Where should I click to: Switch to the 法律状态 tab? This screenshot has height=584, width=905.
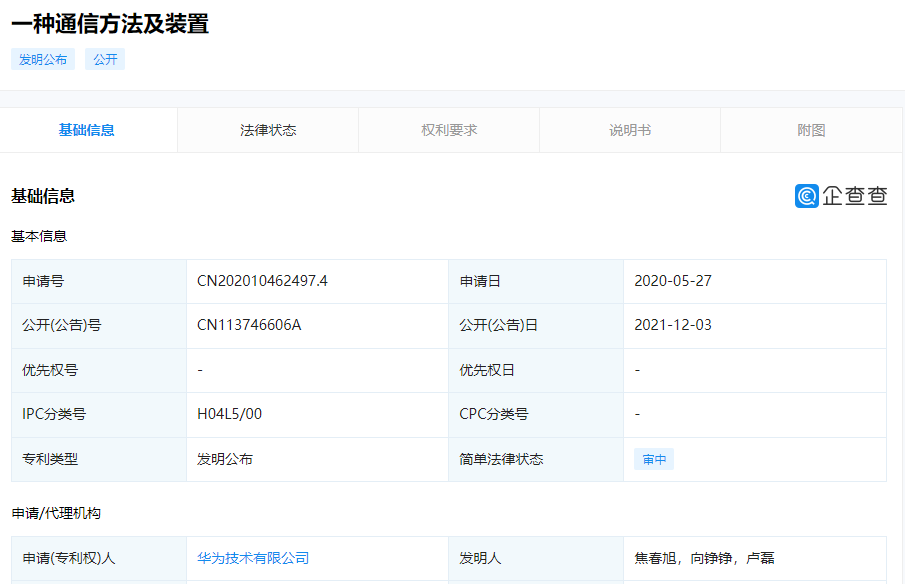[267, 129]
